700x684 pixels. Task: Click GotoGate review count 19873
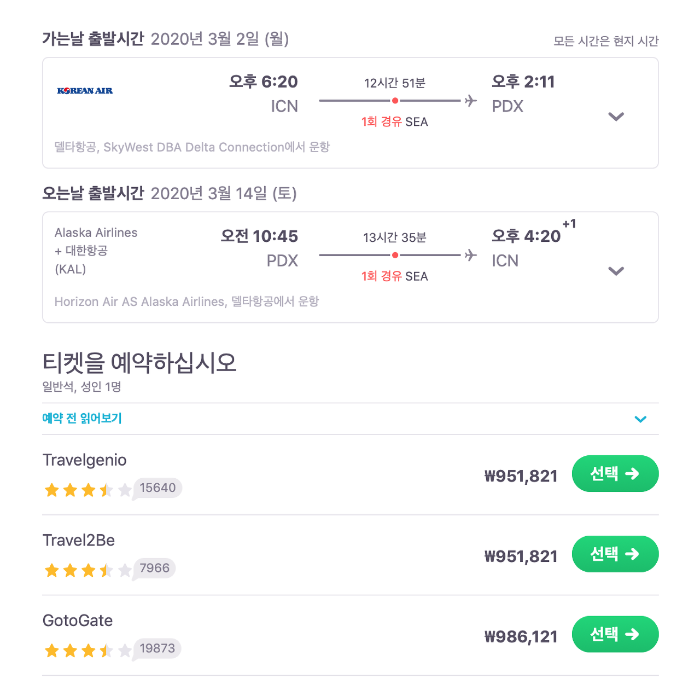click(158, 649)
